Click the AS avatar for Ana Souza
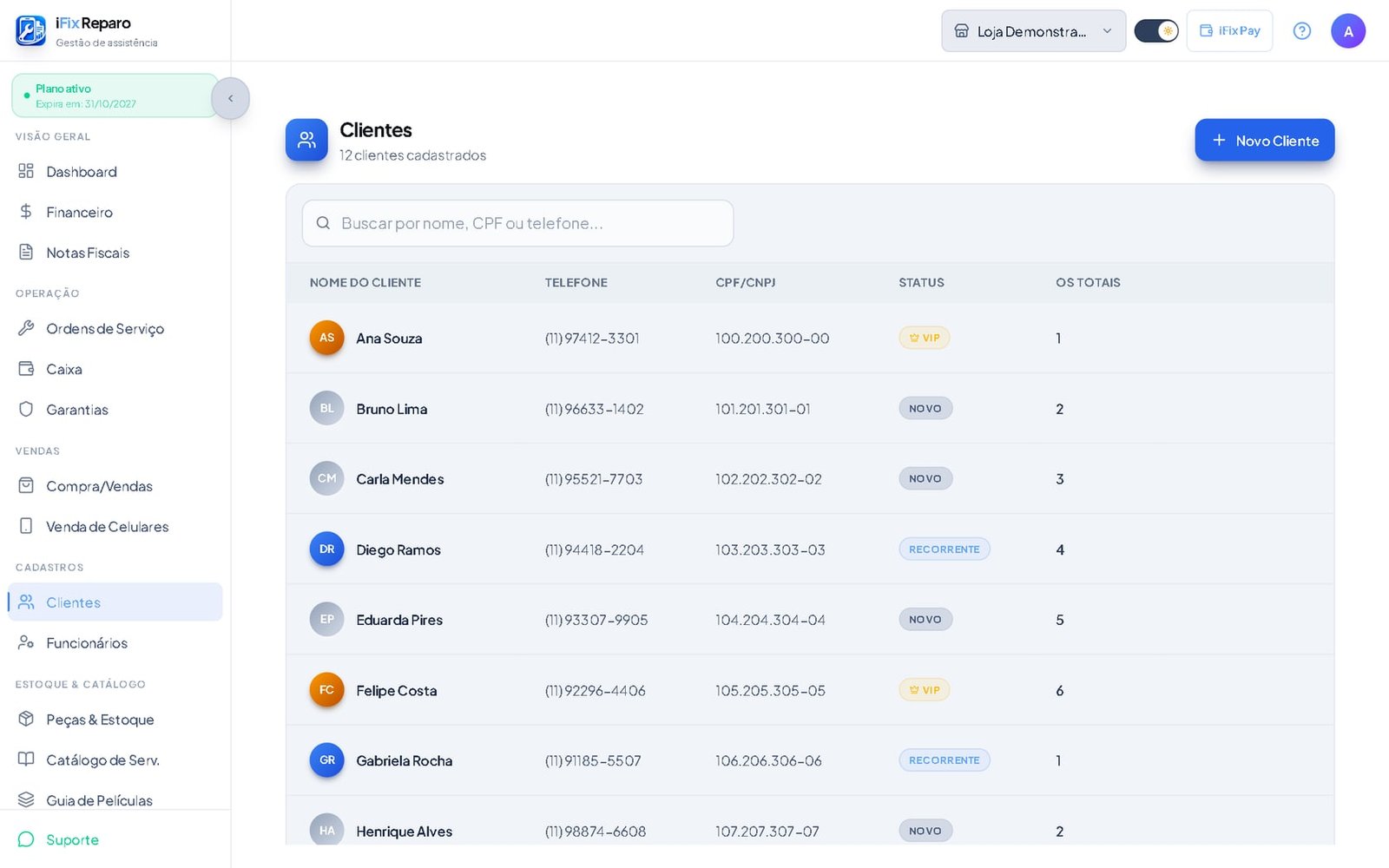Image resolution: width=1389 pixels, height=868 pixels. pyautogui.click(x=326, y=338)
